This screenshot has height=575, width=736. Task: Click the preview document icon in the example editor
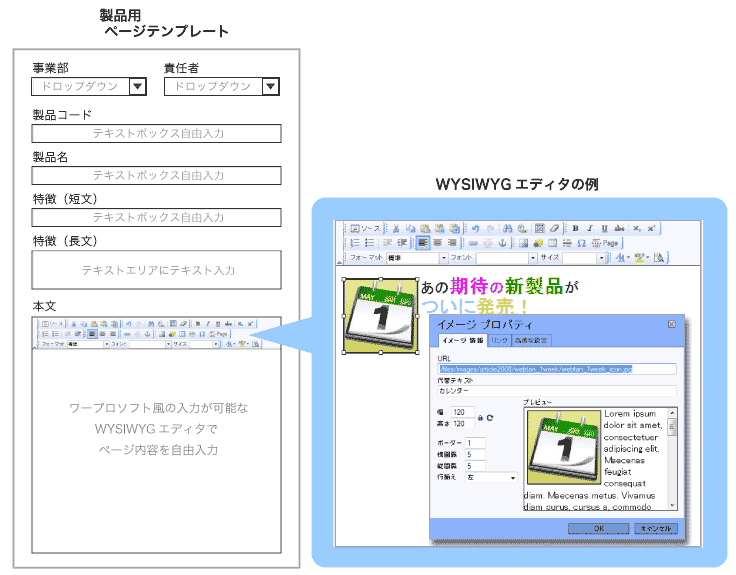tap(659, 258)
